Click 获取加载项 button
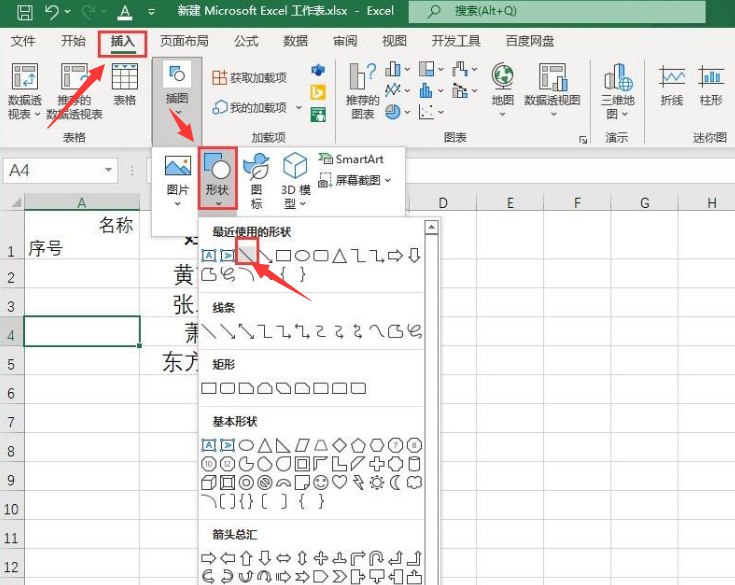 coord(249,78)
